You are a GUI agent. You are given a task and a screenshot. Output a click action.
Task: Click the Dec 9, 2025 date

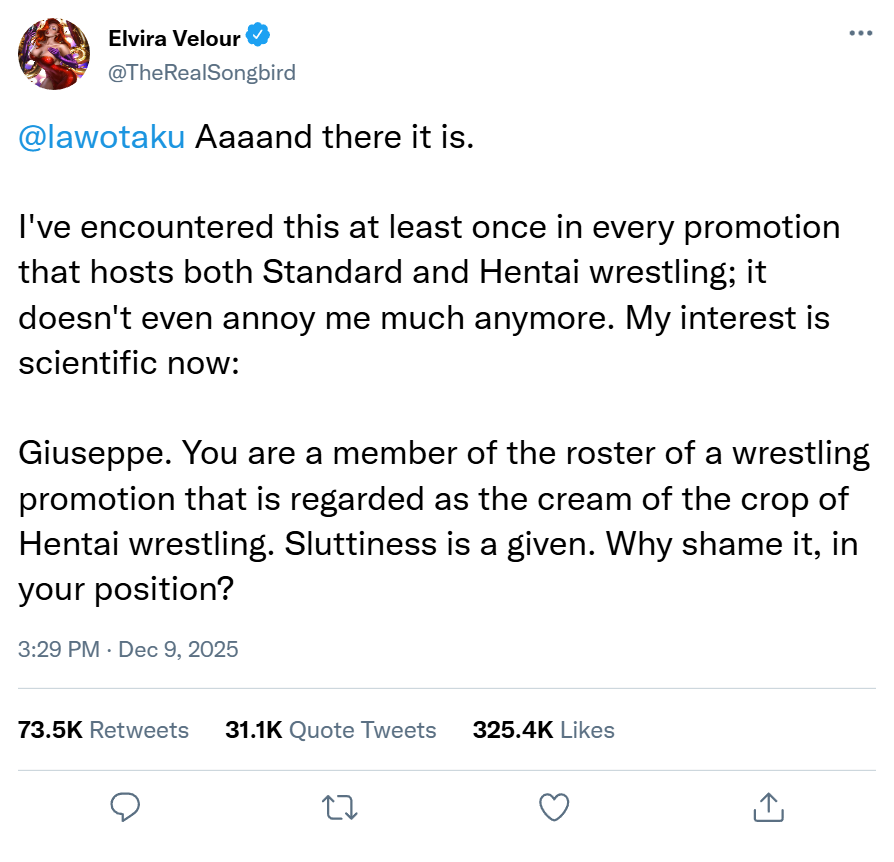coord(178,649)
